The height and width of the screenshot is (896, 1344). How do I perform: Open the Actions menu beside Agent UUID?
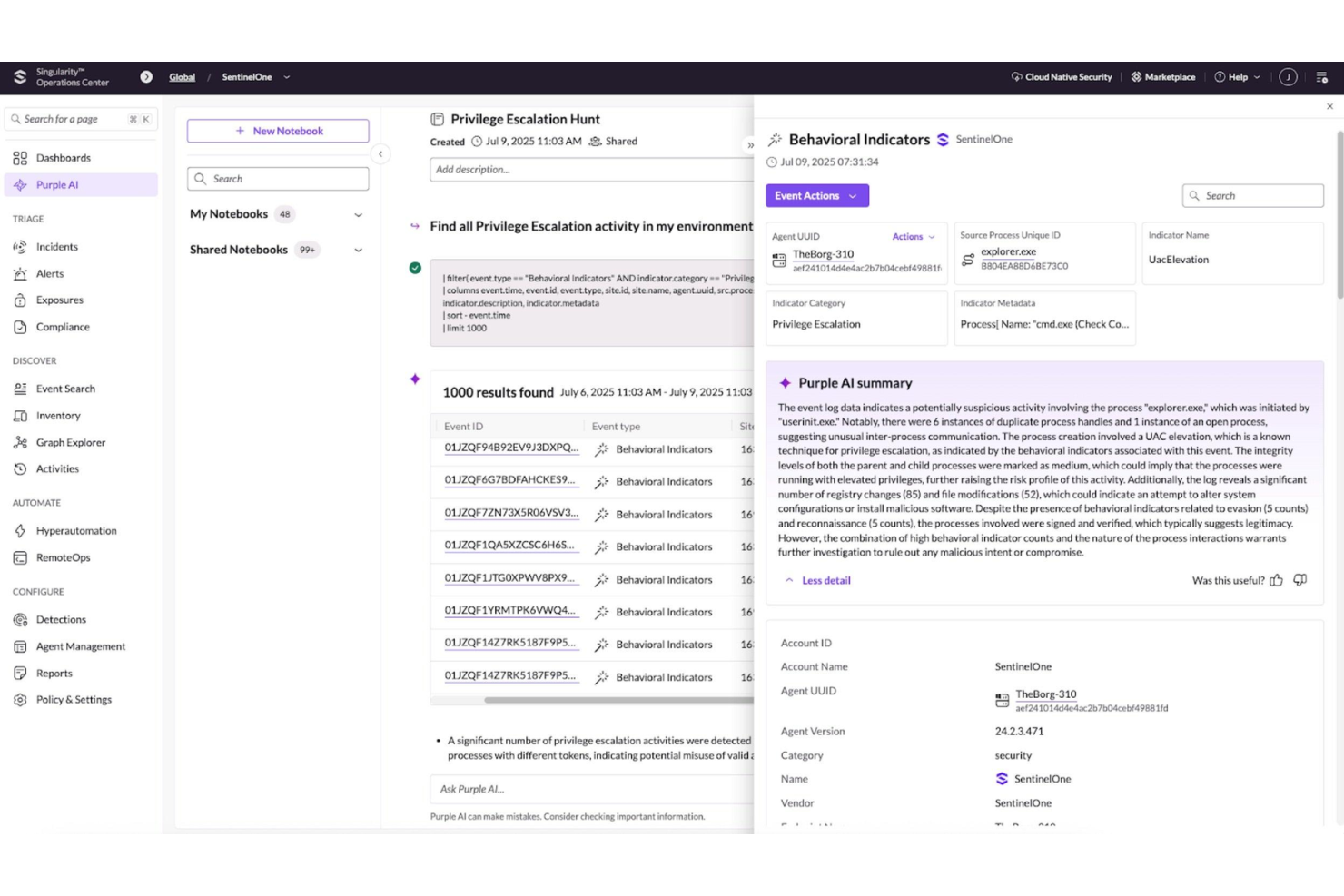tap(914, 236)
